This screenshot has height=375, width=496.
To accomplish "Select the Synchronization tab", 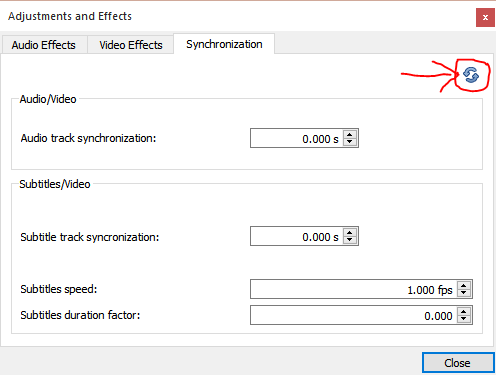I will 224,44.
